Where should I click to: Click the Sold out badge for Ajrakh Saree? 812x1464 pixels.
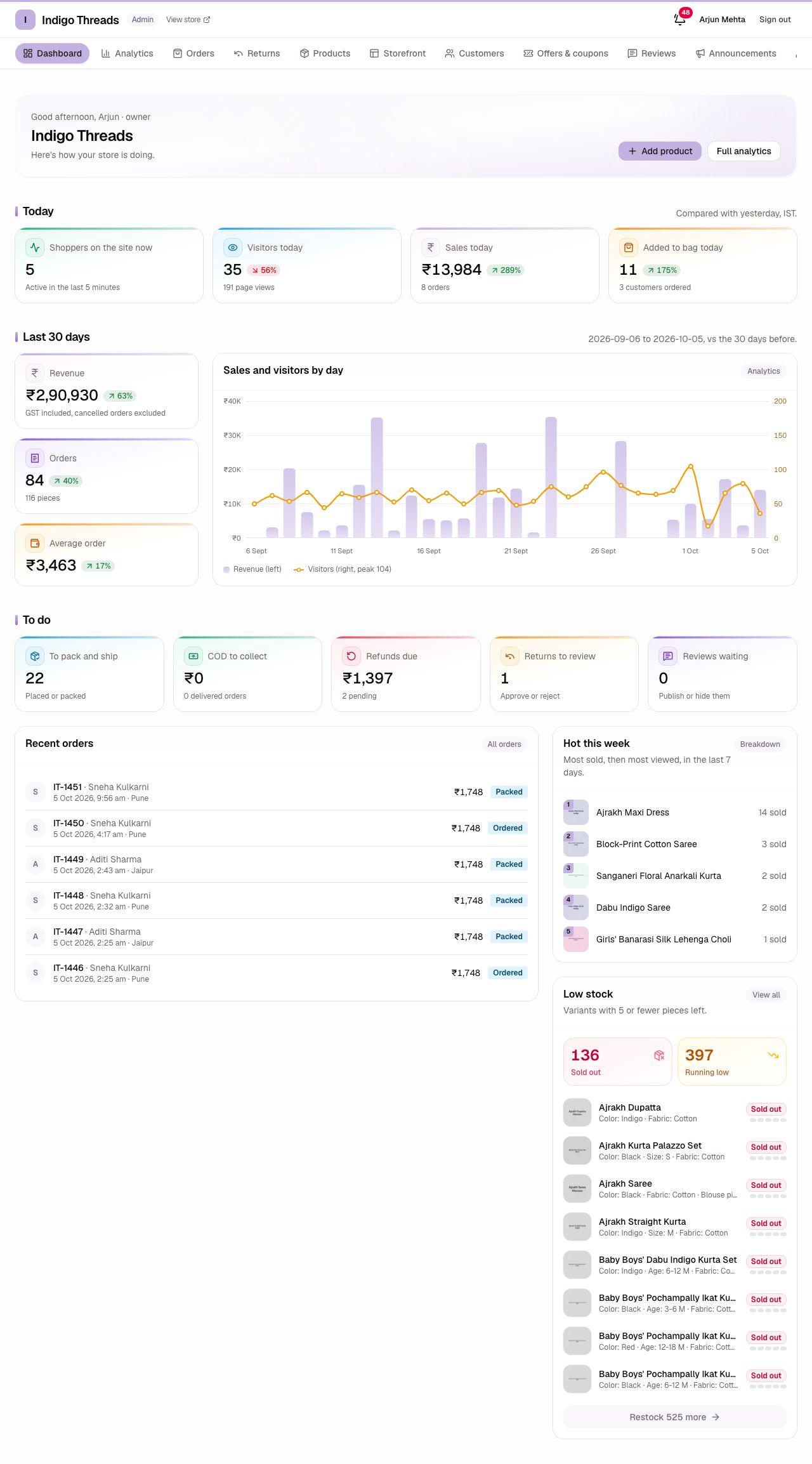click(766, 1185)
